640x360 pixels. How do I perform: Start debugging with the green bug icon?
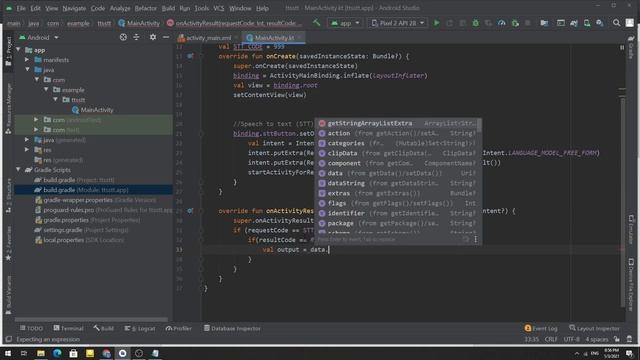tap(476, 23)
